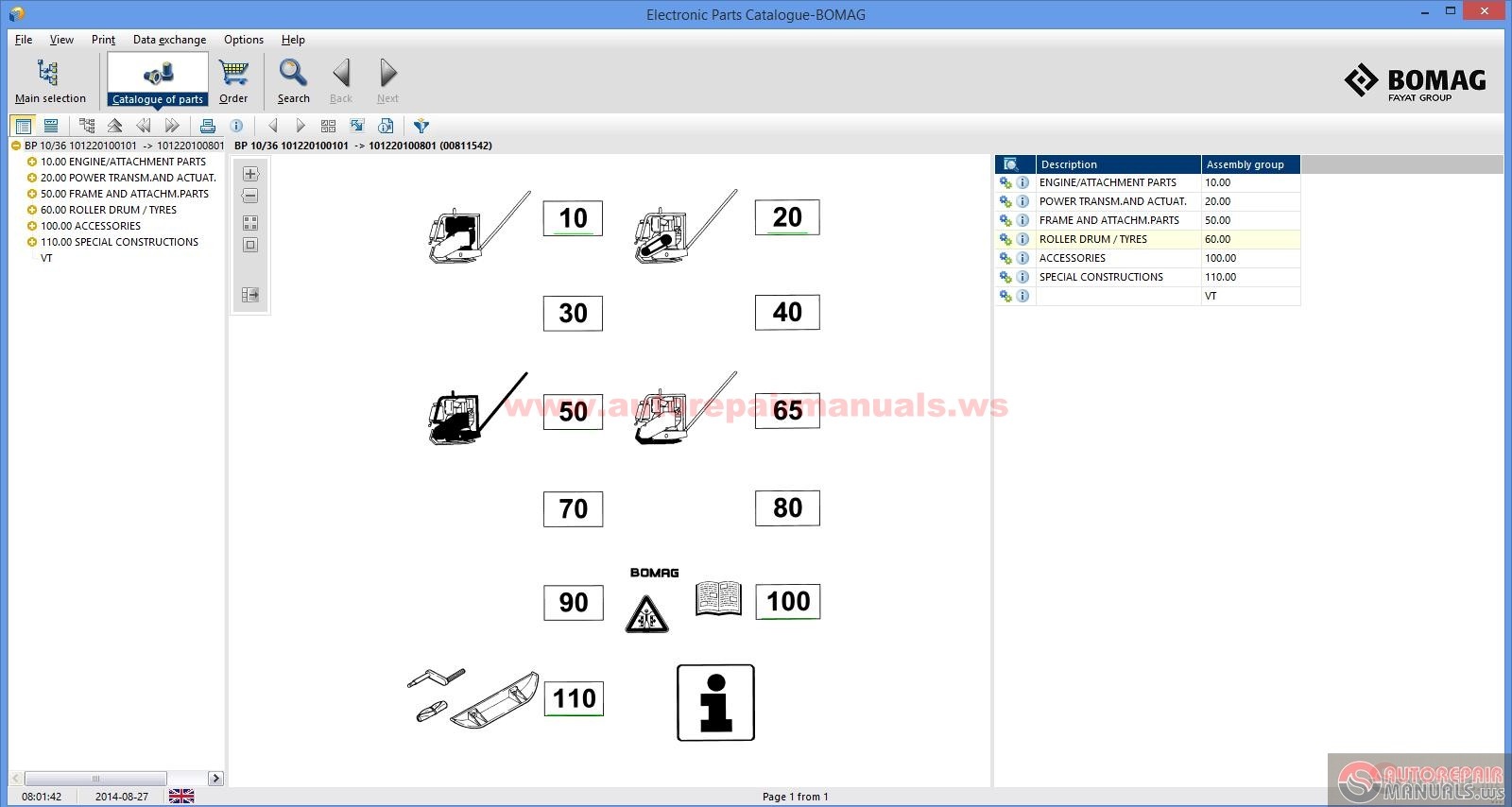
Task: Expand 60.00 ROLLER DRUM / TYRES node
Action: click(32, 210)
